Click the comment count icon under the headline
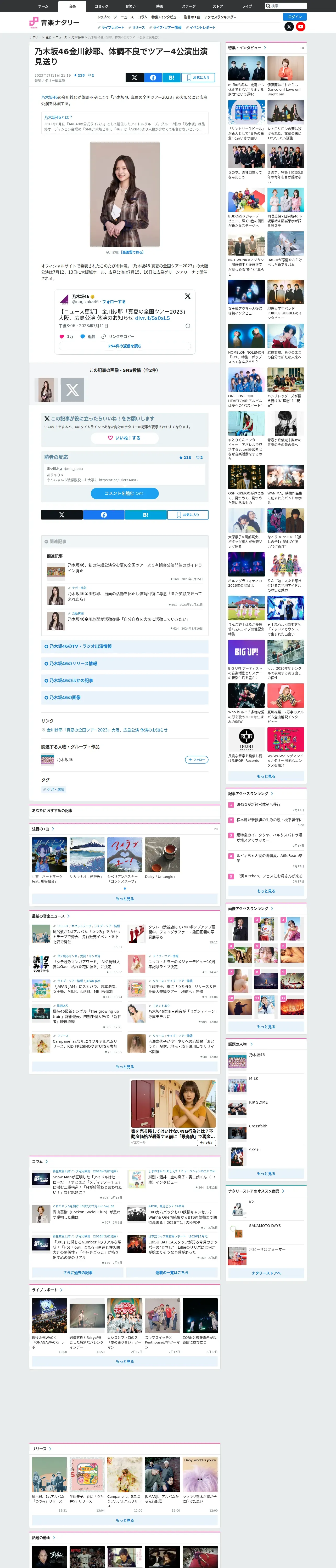Image resolution: width=336 pixels, height=1568 pixels. [x=91, y=76]
